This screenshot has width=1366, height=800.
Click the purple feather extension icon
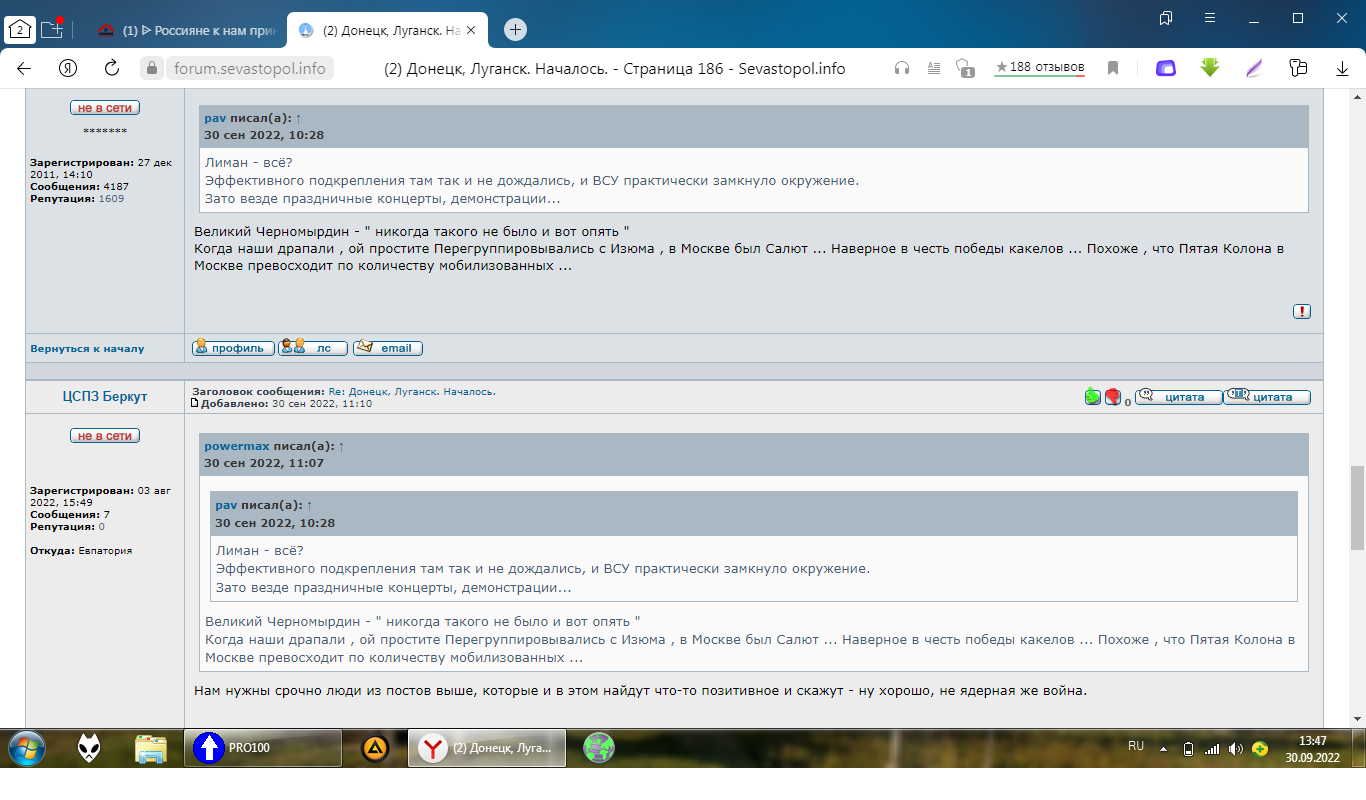(1254, 68)
